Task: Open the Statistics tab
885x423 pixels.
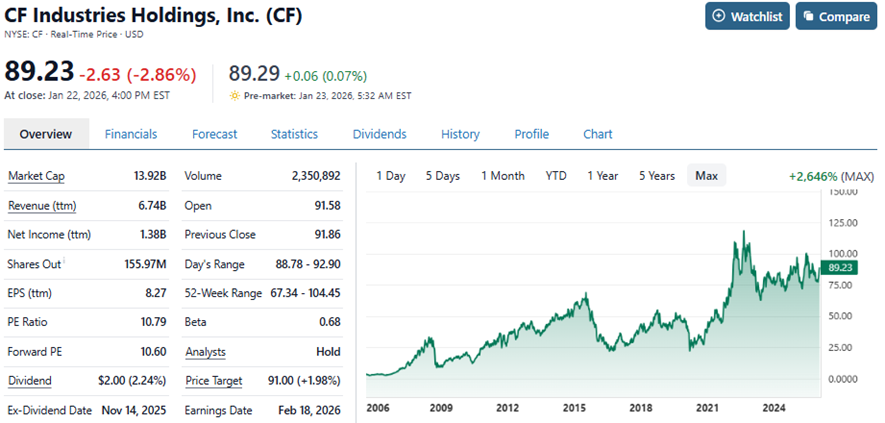Action: [294, 134]
